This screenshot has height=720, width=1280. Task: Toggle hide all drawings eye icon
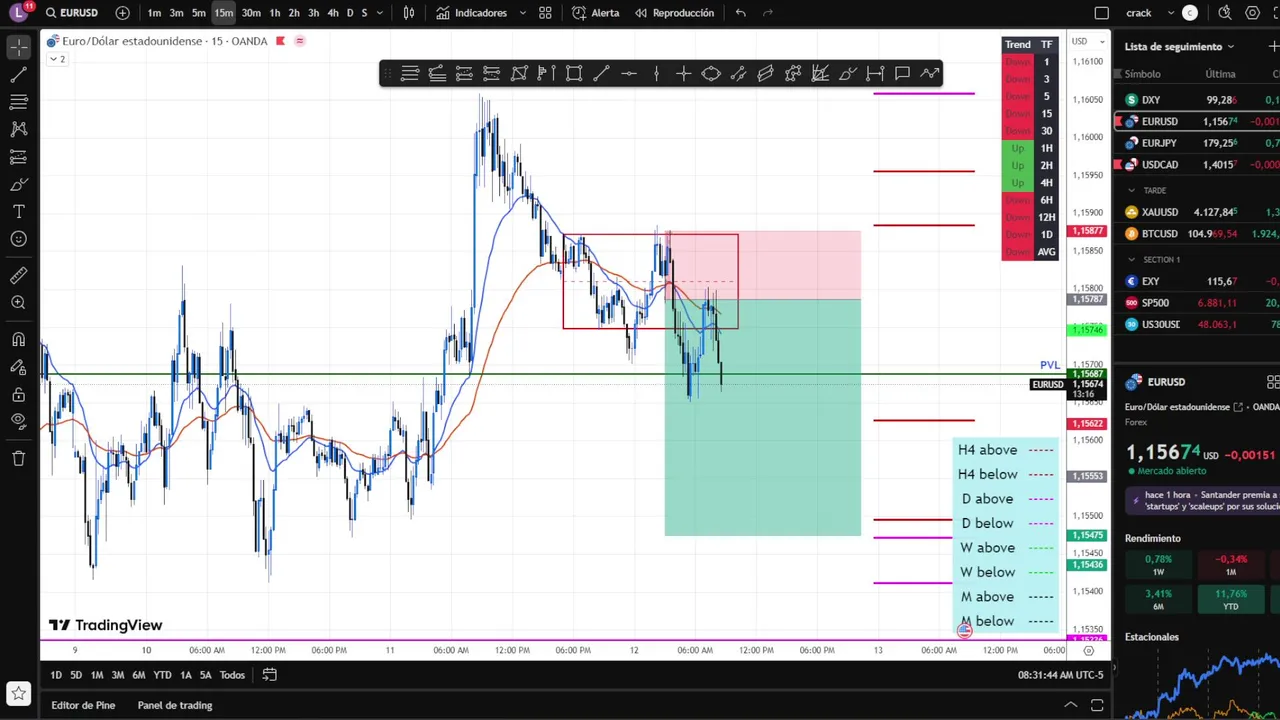coord(18,421)
